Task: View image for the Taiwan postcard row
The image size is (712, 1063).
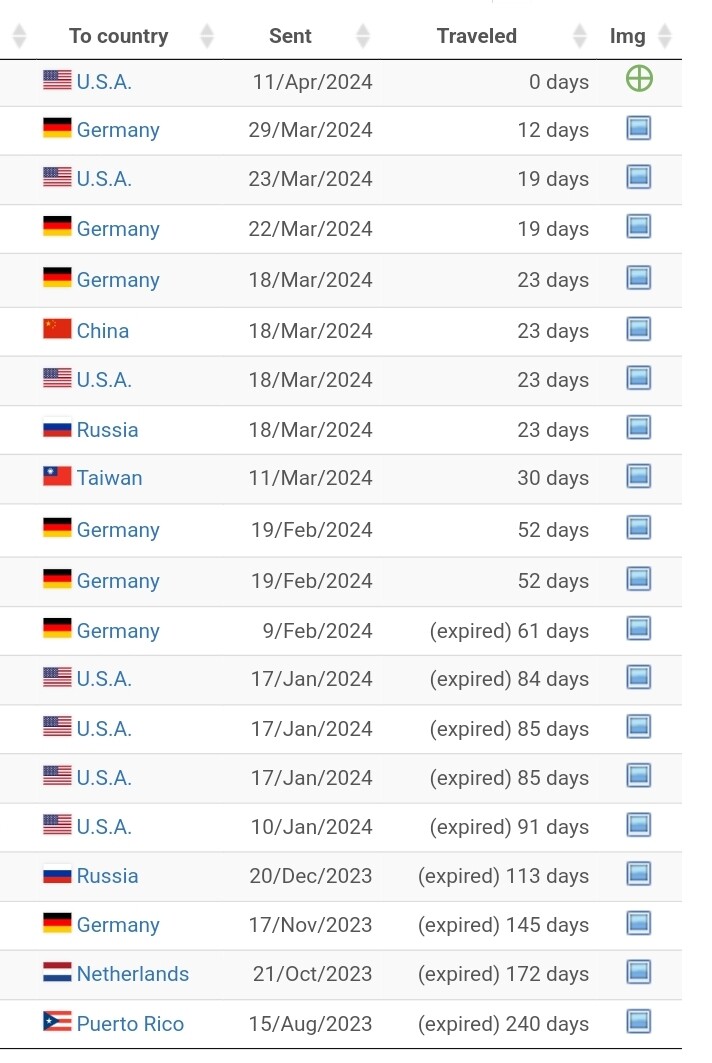Action: (638, 476)
